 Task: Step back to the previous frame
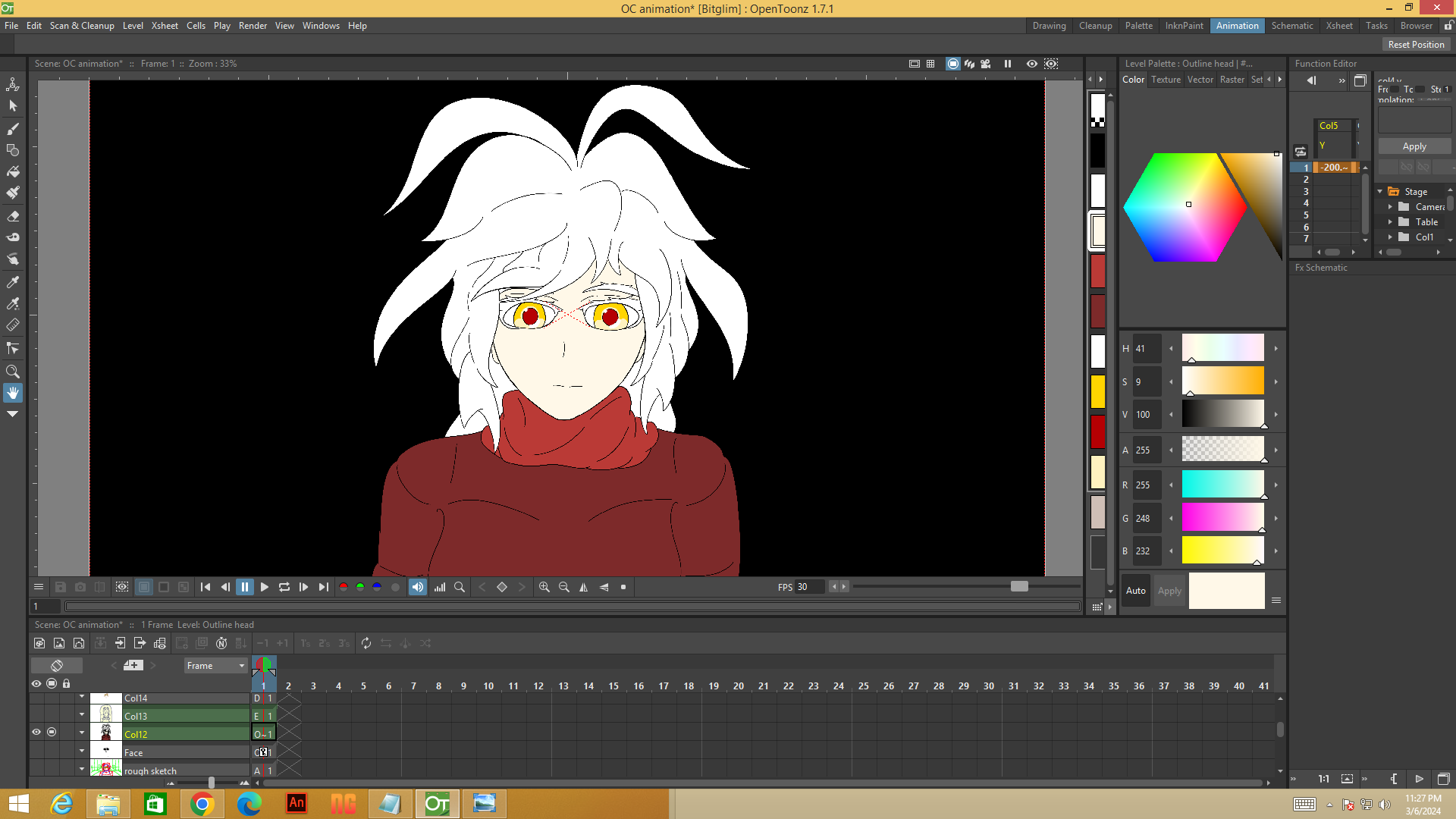pos(225,587)
